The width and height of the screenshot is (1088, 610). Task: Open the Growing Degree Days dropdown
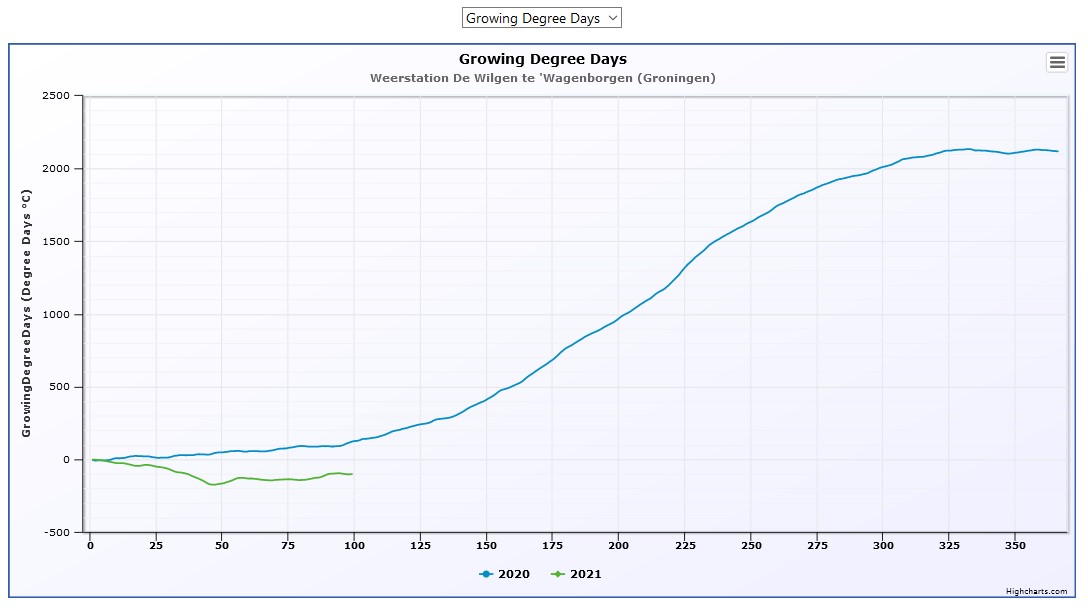coord(541,18)
